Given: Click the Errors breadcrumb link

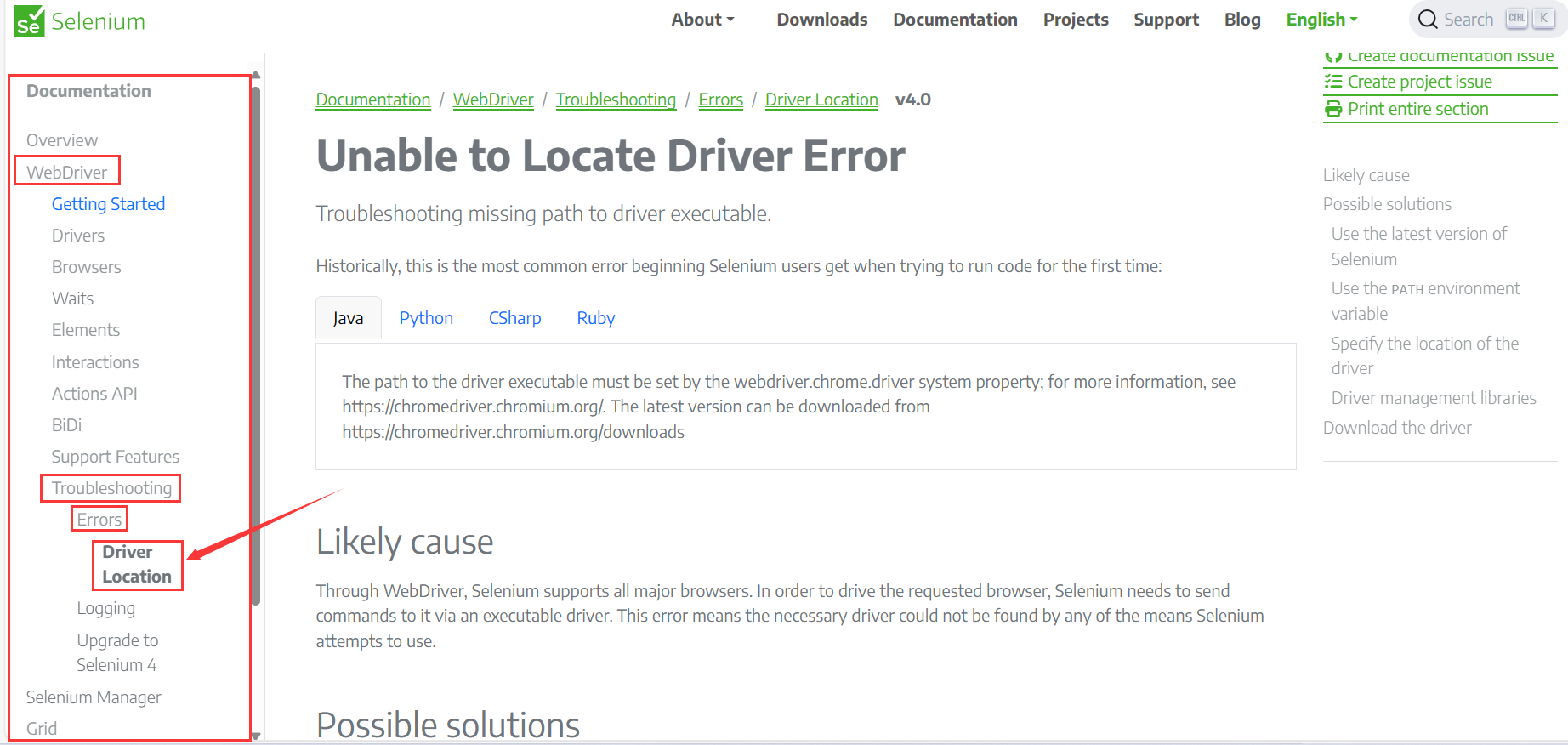Looking at the screenshot, I should tap(721, 100).
